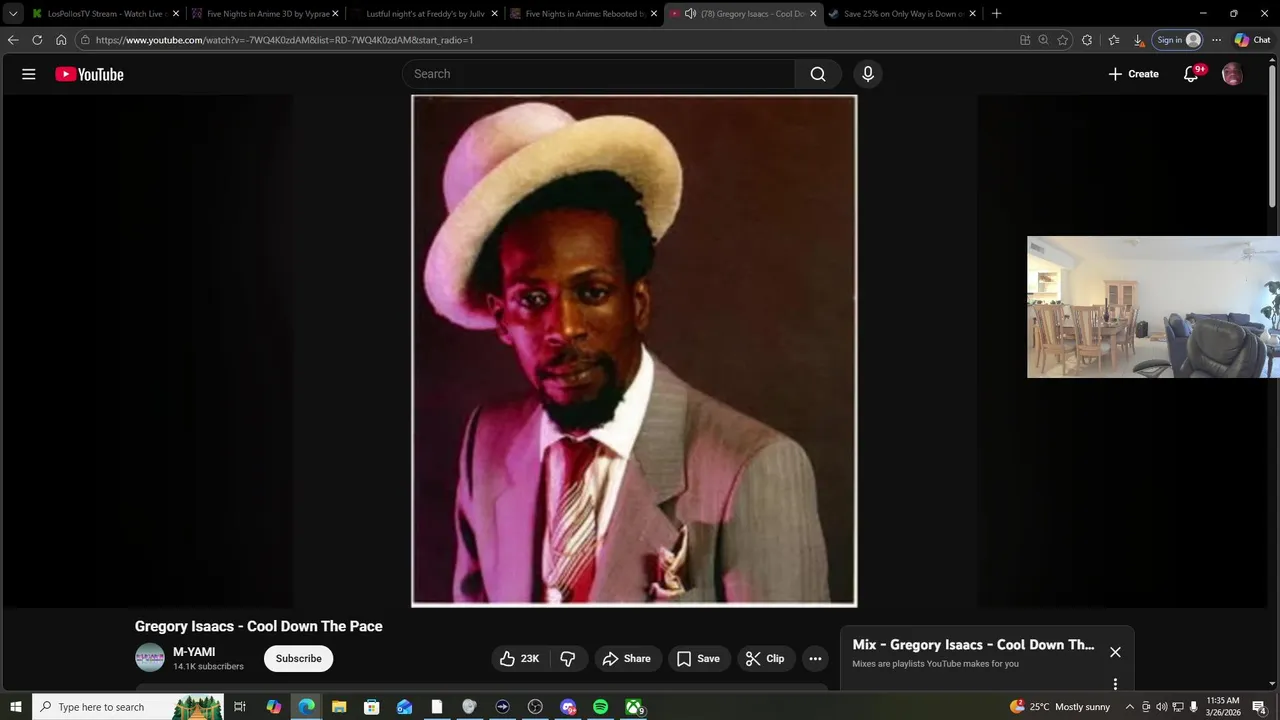Click the browser address bar URL

(x=284, y=40)
